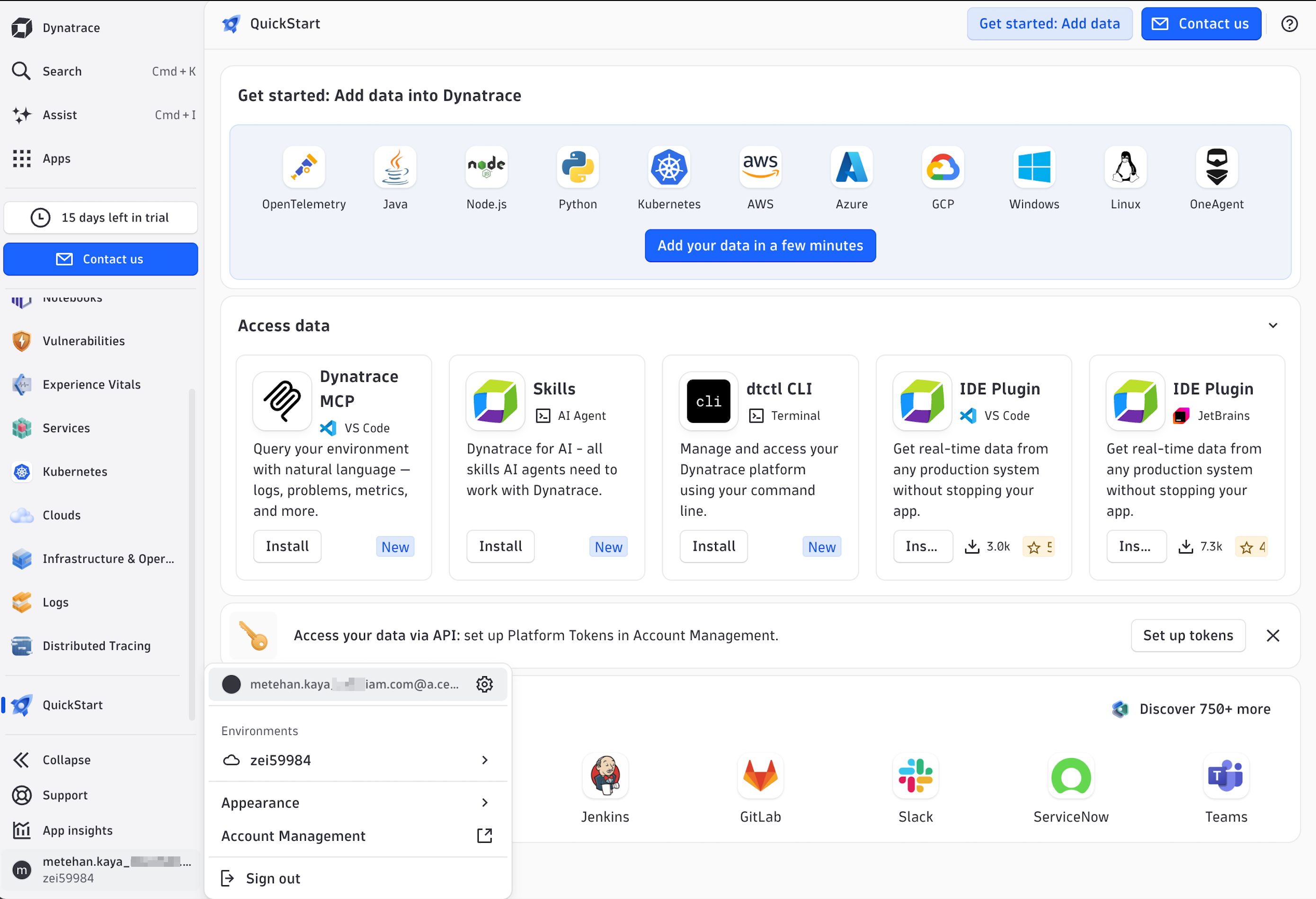Open Account Management in new tab
The height and width of the screenshot is (899, 1316).
click(x=357, y=836)
